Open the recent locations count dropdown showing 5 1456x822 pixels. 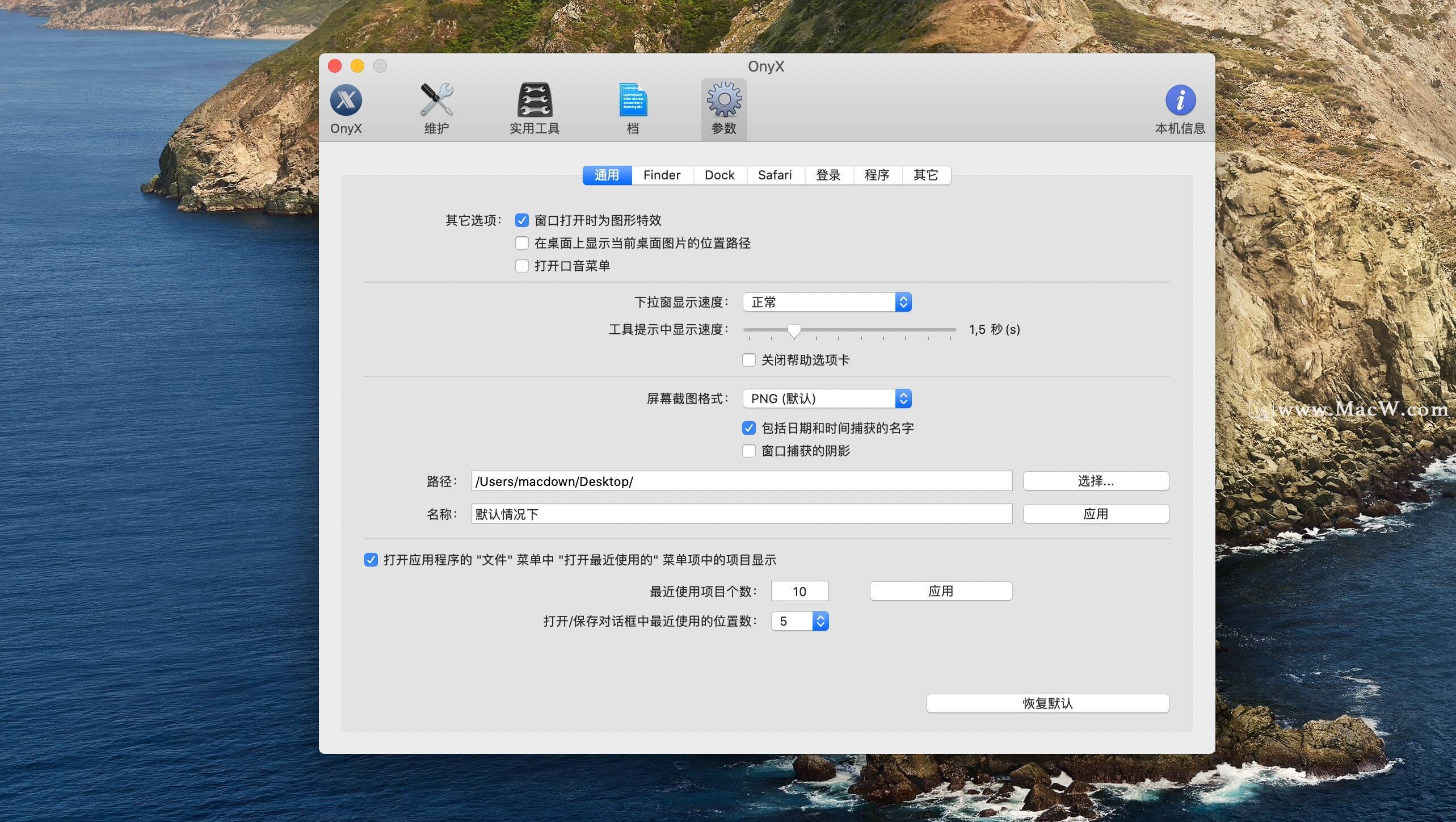tap(800, 621)
